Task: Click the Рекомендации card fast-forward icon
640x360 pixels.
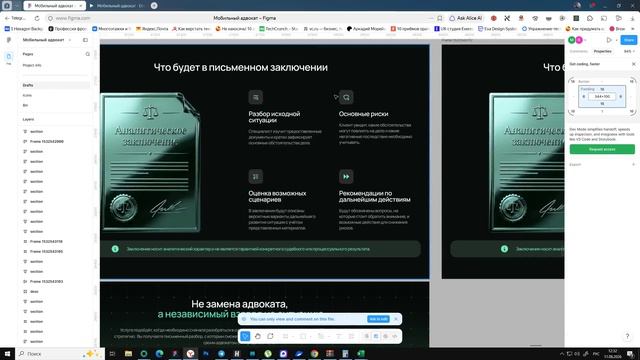Action: click(346, 176)
